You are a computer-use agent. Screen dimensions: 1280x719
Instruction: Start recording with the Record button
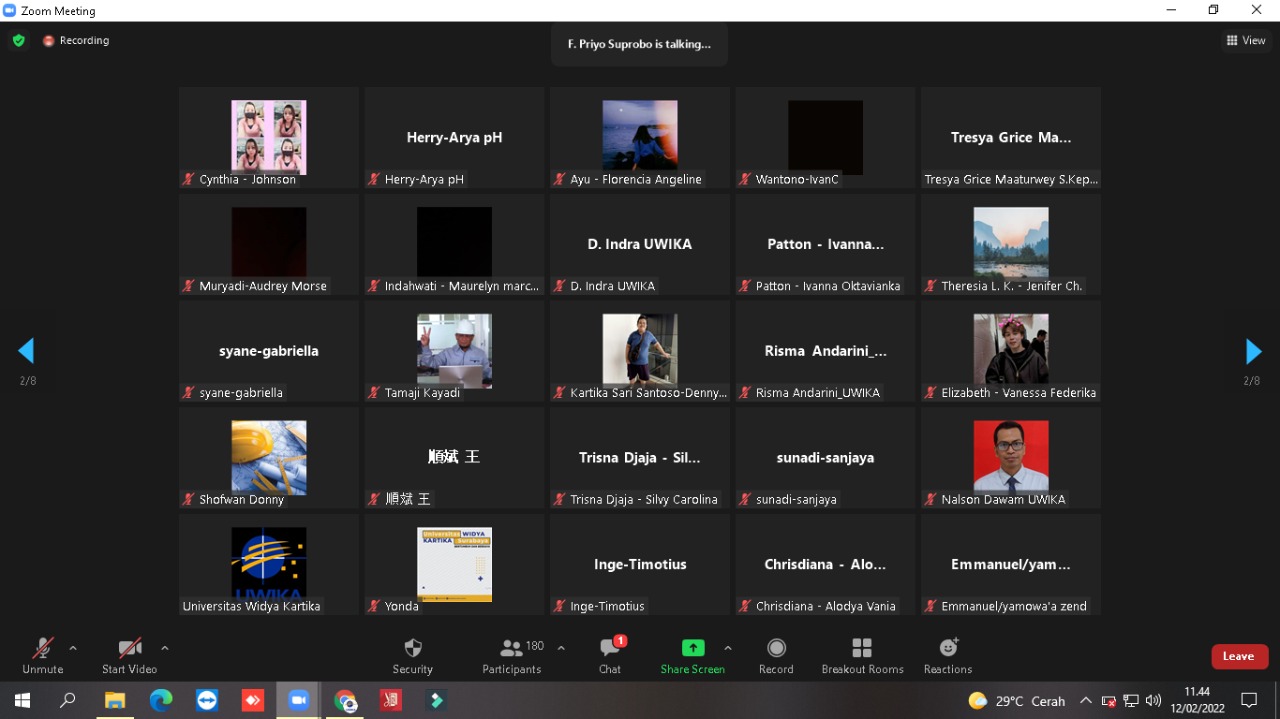click(776, 656)
